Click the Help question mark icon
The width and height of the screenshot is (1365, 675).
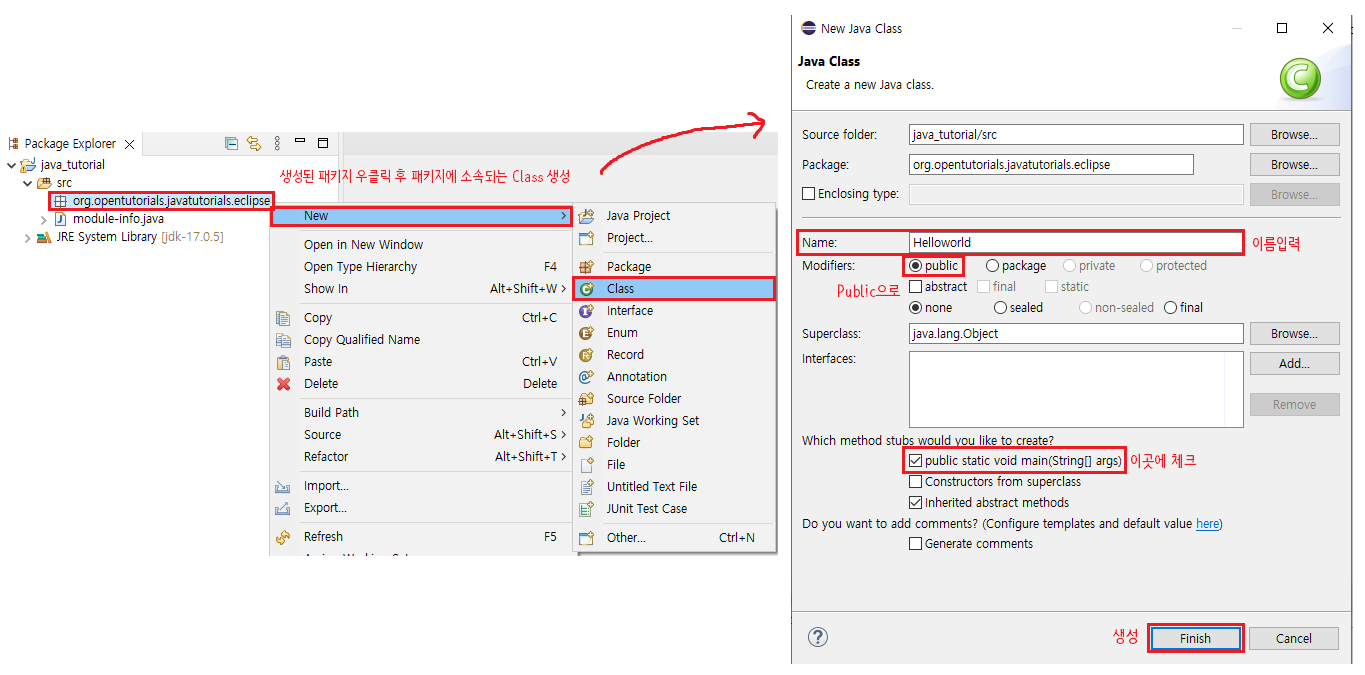(818, 637)
